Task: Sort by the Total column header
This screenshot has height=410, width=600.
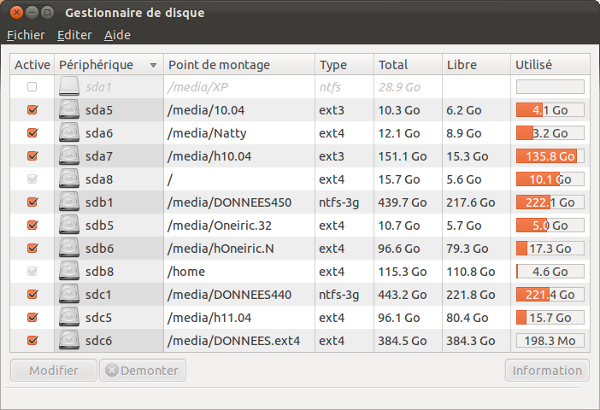Action: [x=407, y=65]
